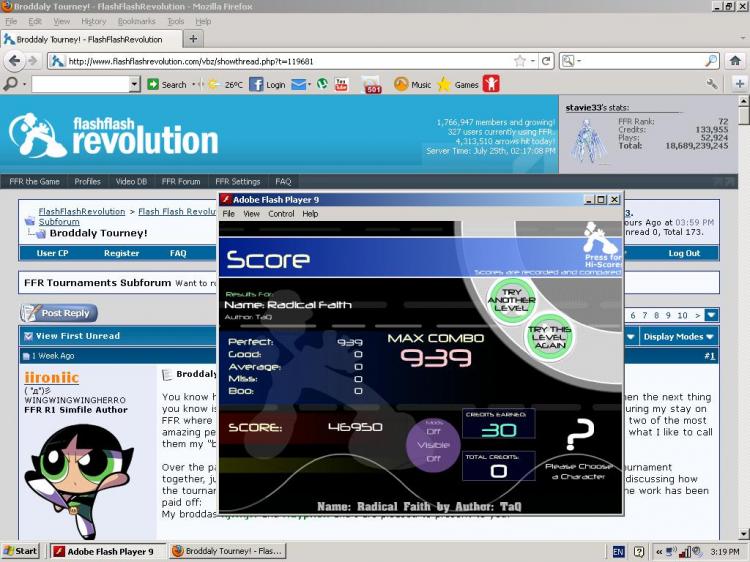Click the Post Reply button
750x562 pixels.
[x=59, y=313]
